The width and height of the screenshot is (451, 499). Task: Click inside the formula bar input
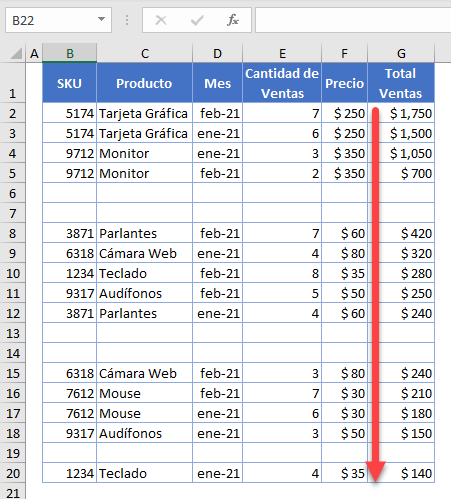click(353, 20)
